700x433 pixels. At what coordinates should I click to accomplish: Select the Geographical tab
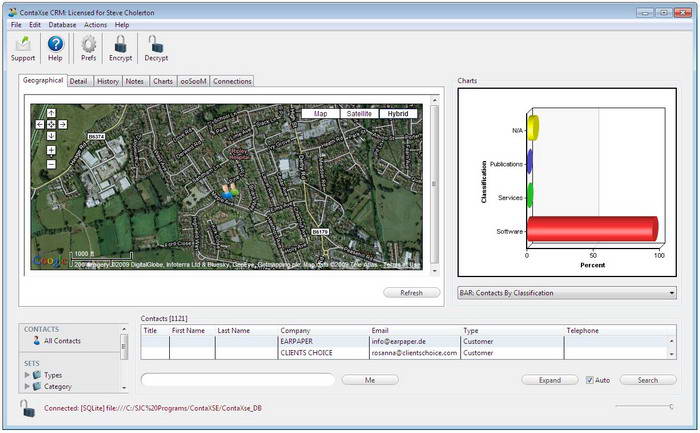(x=43, y=80)
